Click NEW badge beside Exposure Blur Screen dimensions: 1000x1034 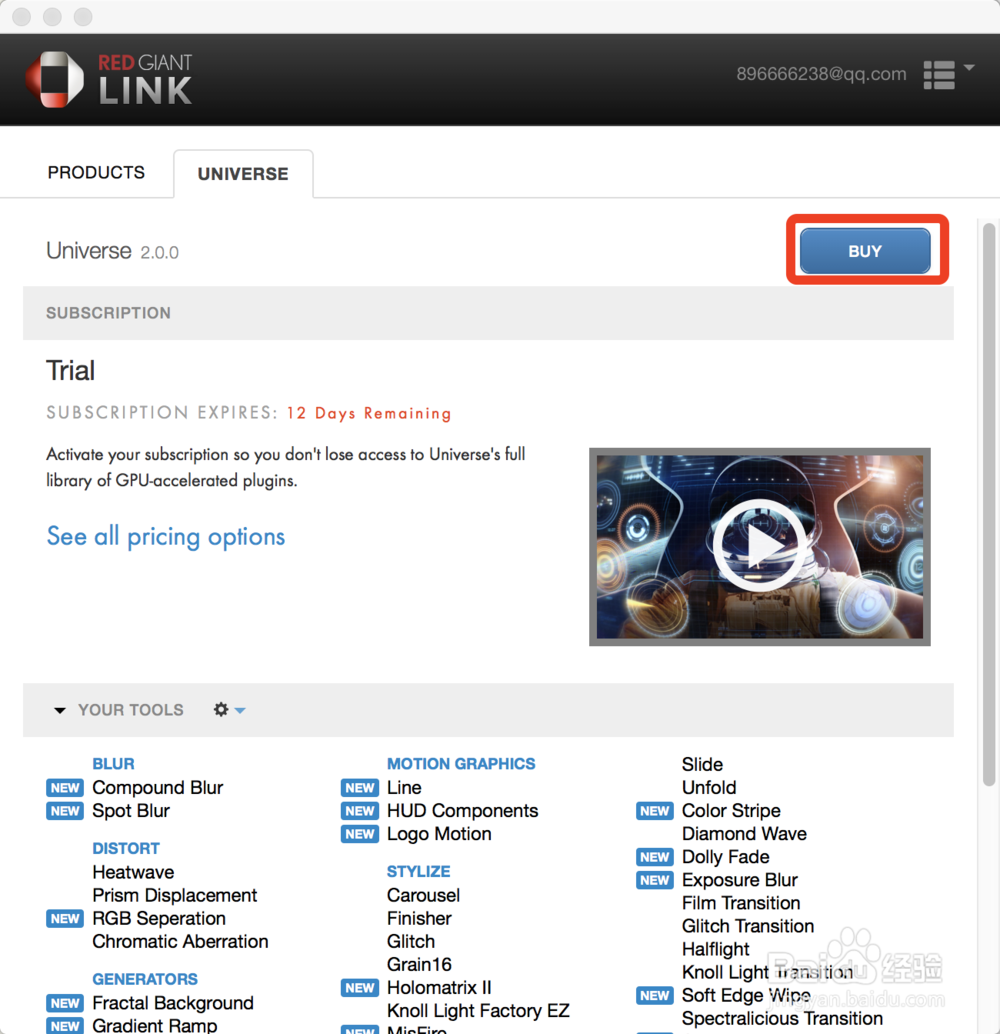[x=654, y=880]
